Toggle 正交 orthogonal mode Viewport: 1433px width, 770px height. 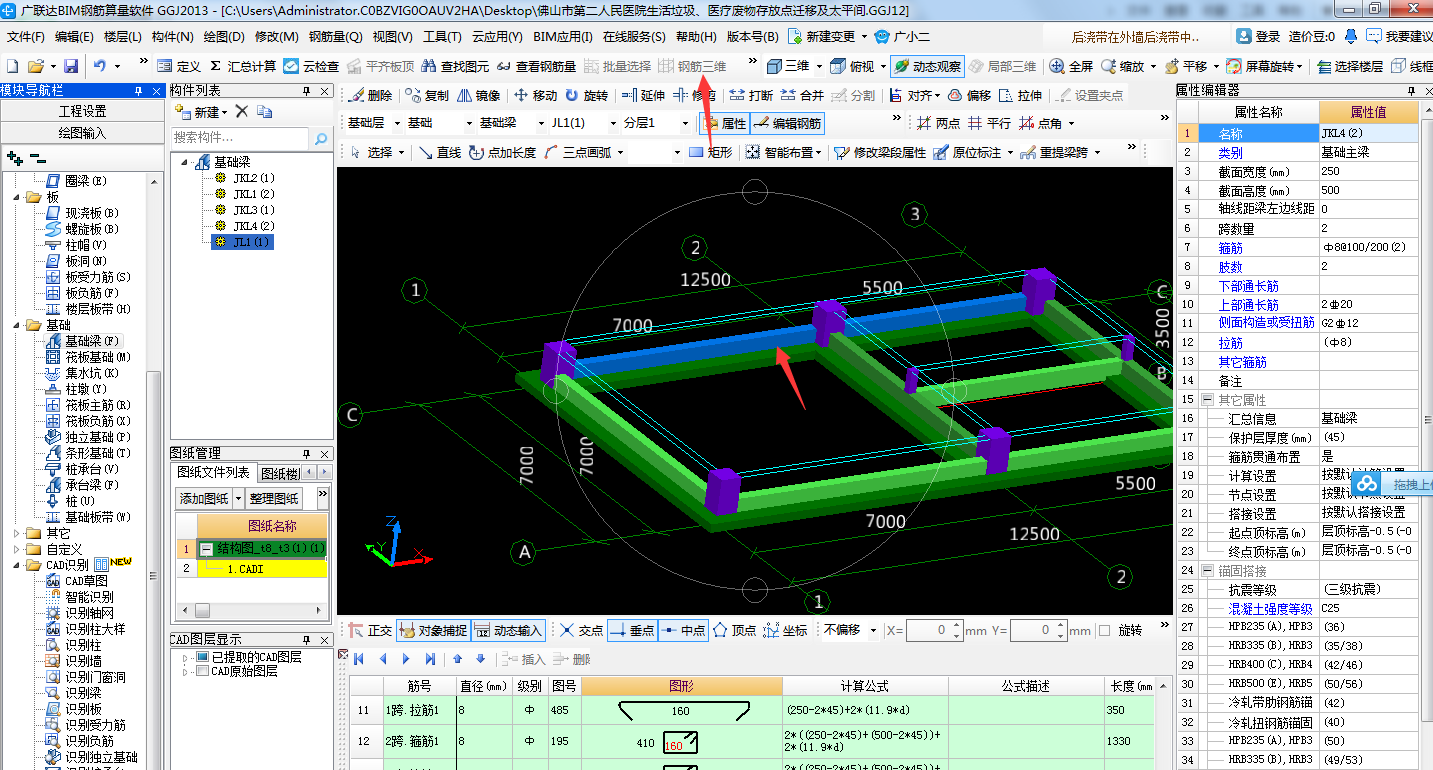[369, 630]
